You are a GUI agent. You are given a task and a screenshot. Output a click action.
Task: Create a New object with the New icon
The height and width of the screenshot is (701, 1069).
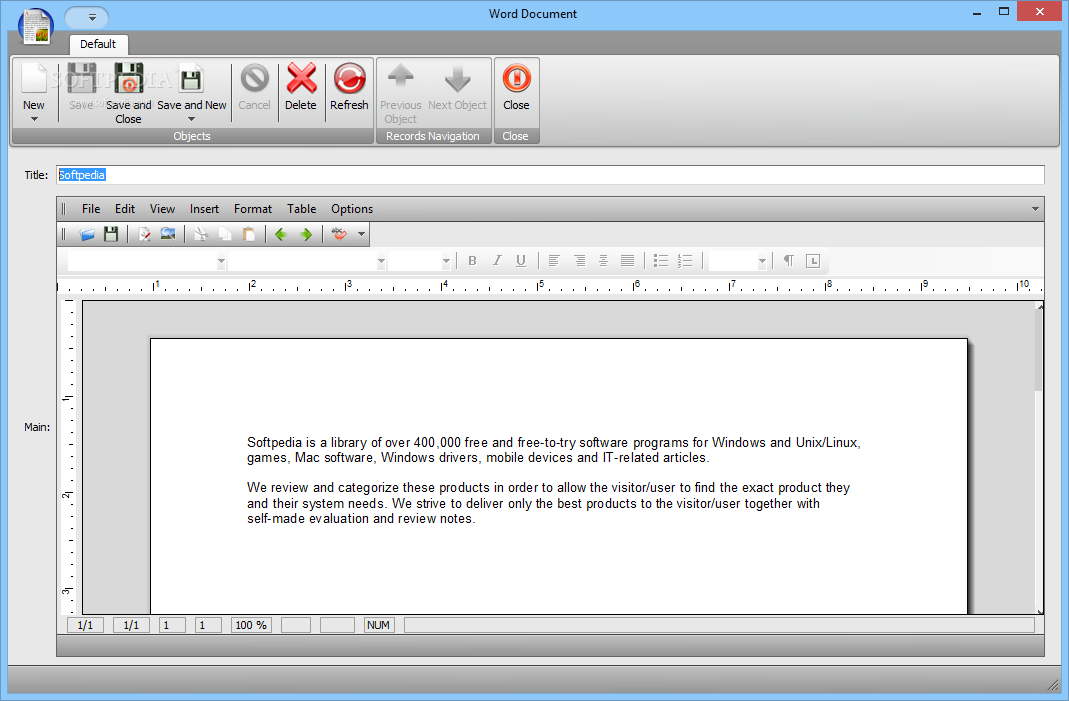point(33,78)
